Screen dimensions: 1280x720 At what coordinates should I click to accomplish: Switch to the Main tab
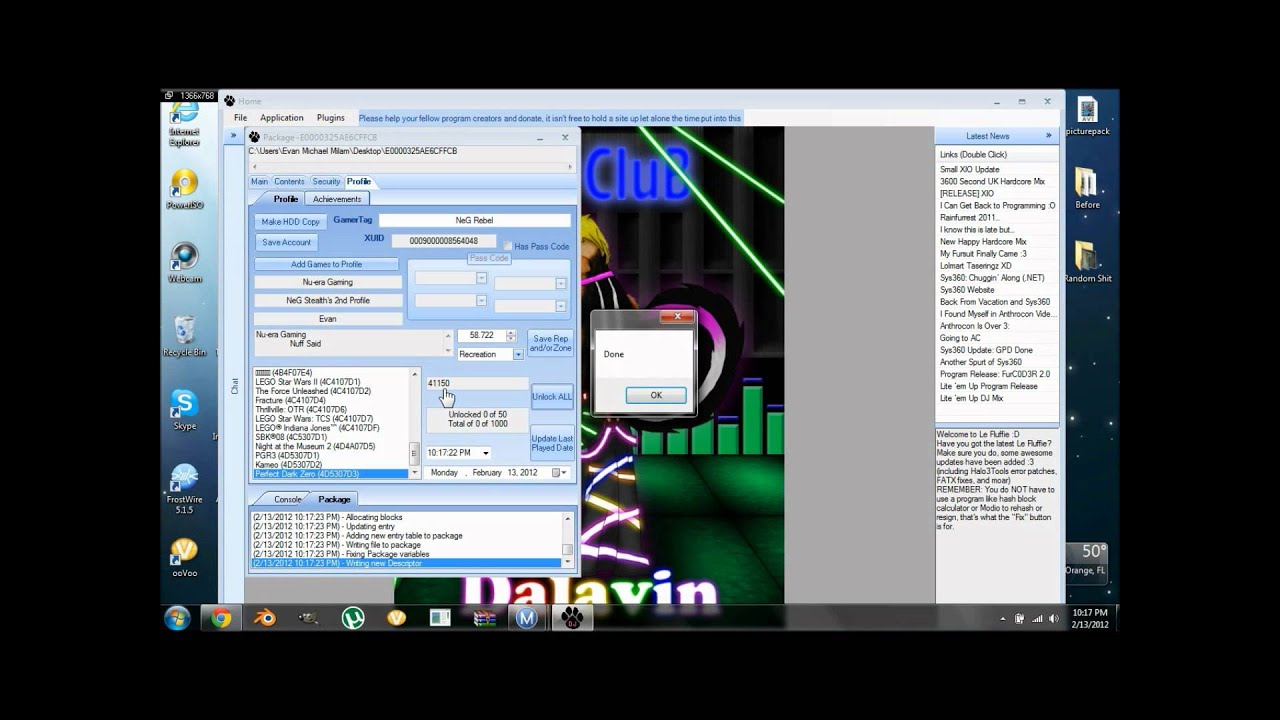click(259, 182)
